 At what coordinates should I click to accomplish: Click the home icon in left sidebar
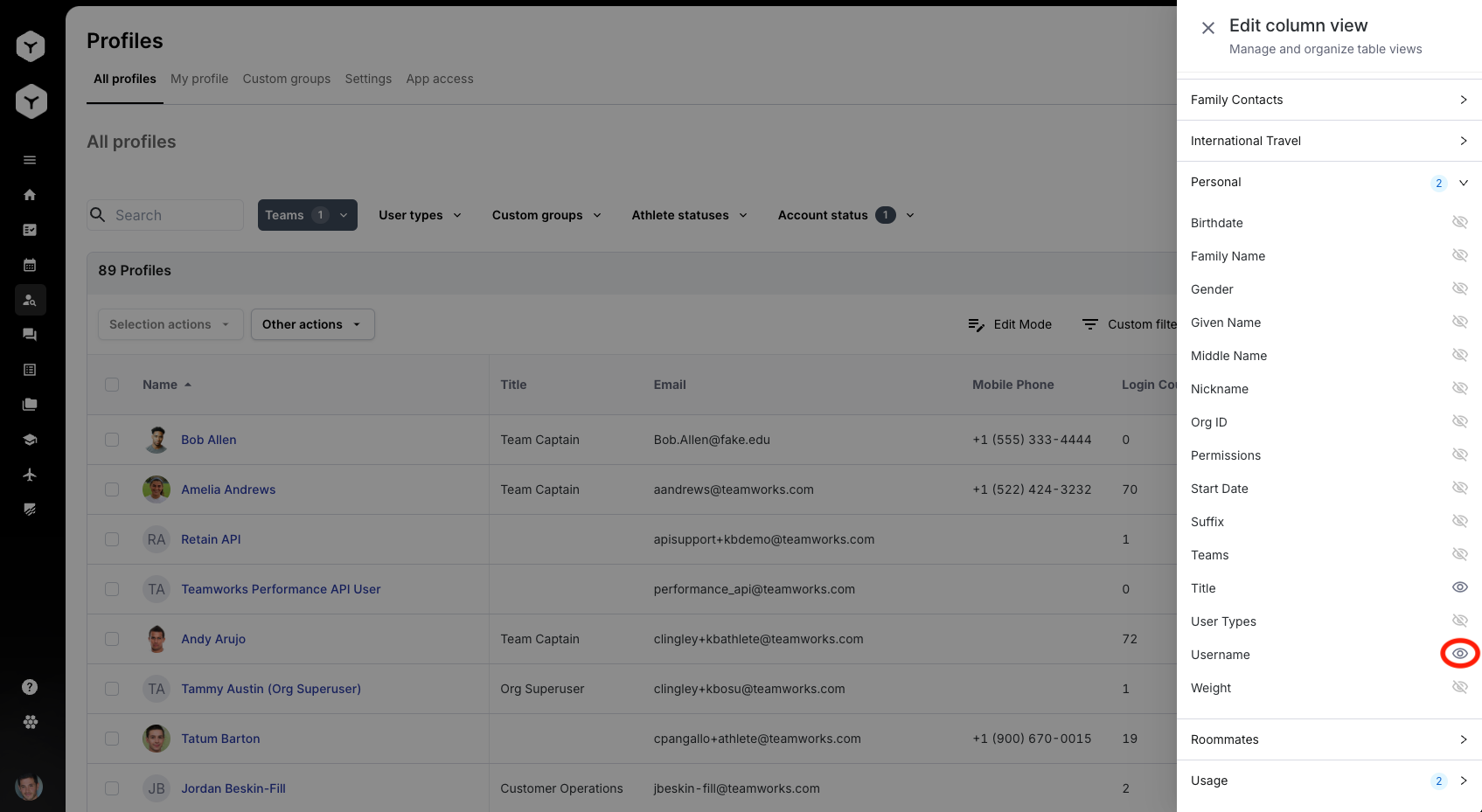coord(30,195)
